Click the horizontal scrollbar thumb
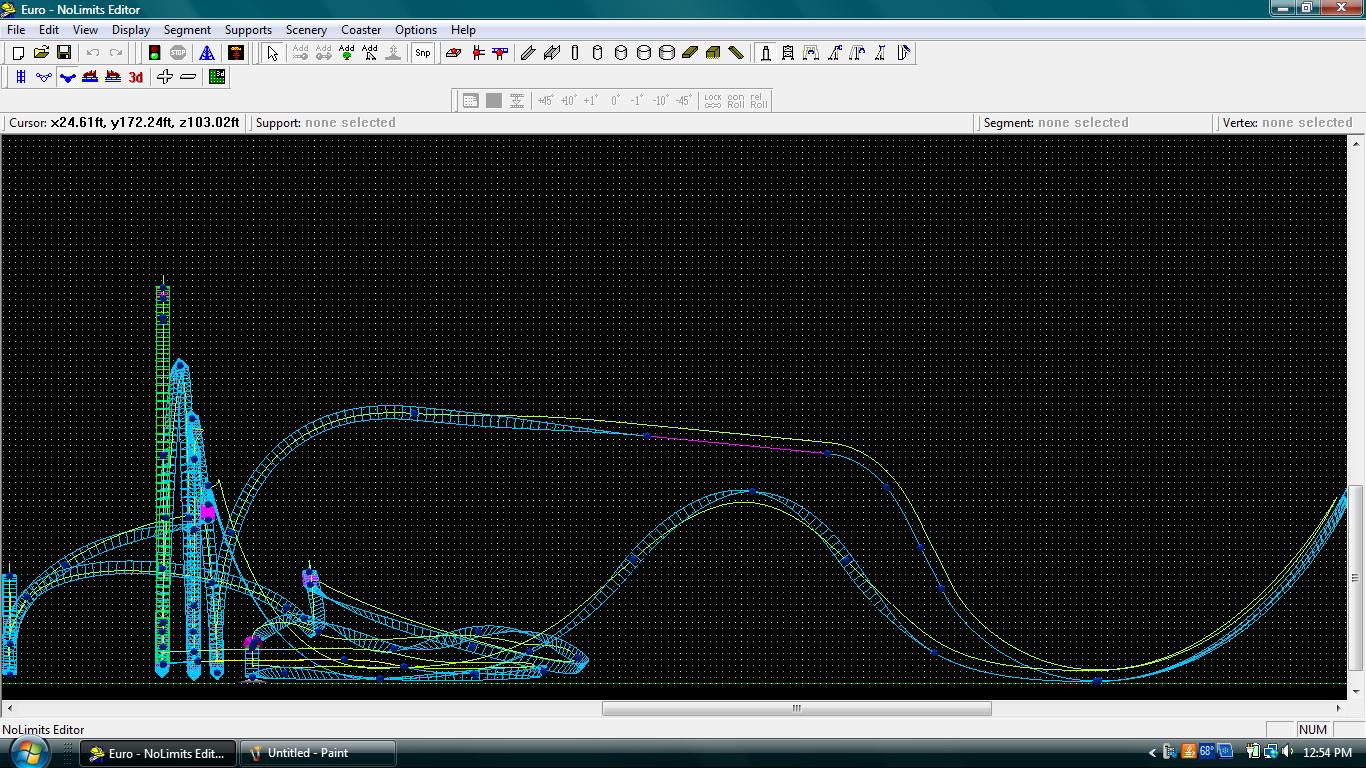This screenshot has width=1366, height=768. [797, 708]
